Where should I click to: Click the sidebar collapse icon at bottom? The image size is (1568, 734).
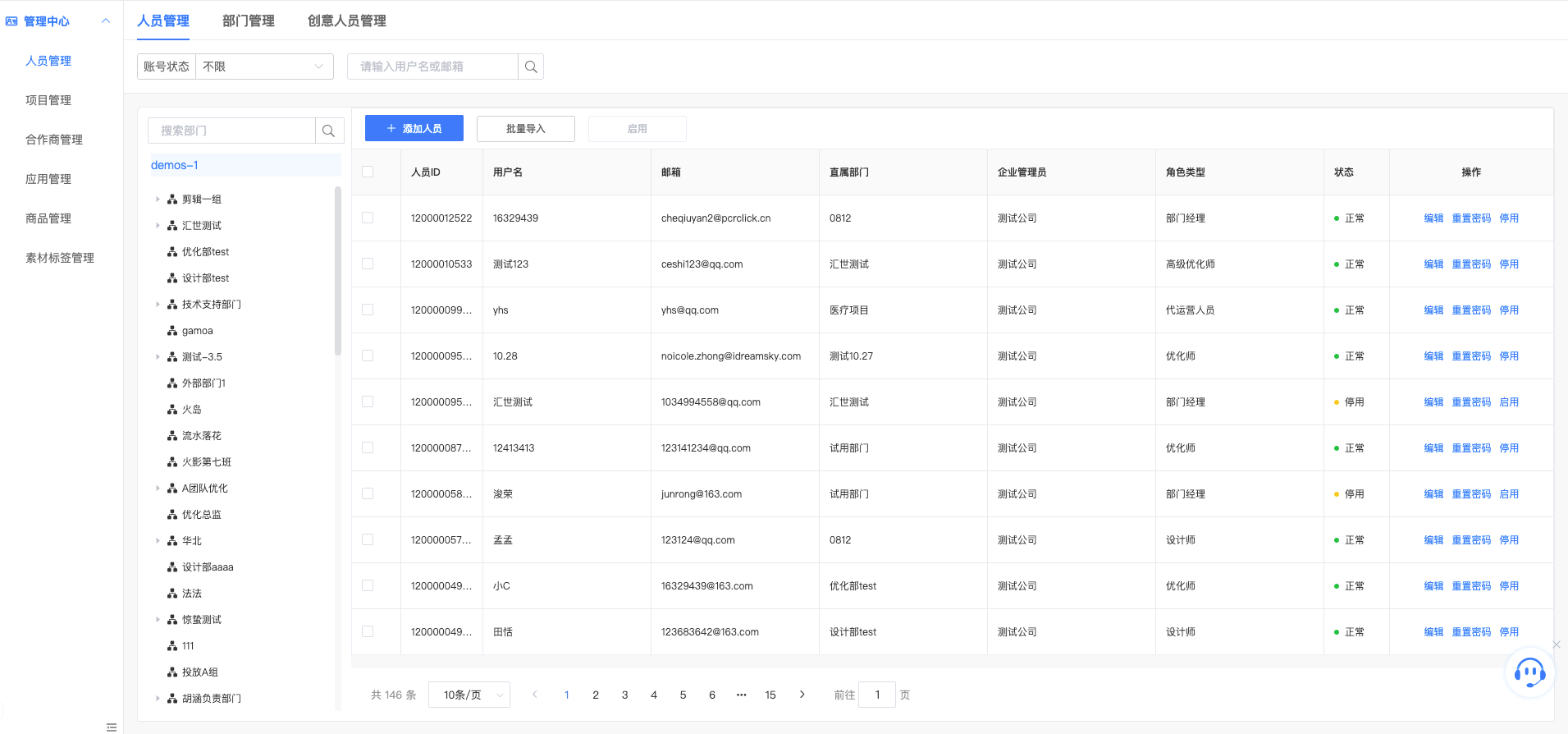(112, 727)
